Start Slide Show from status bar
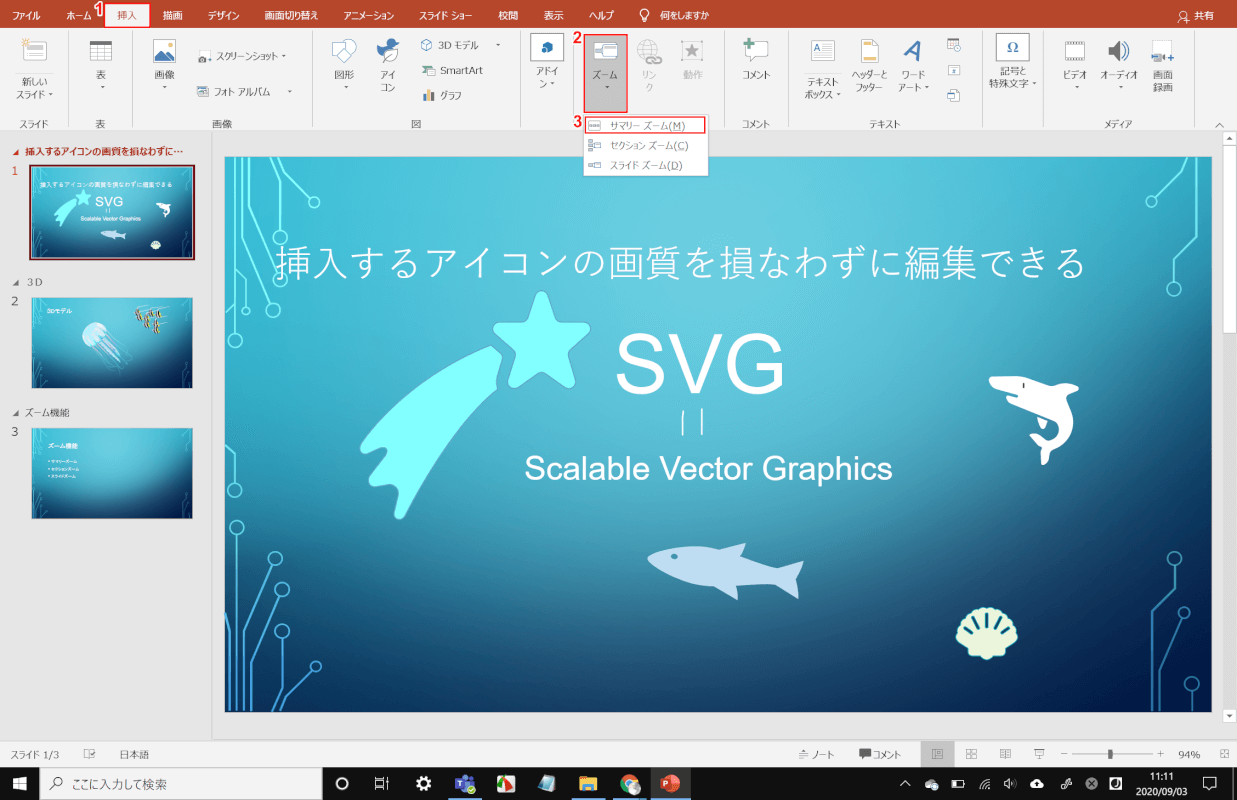The height and width of the screenshot is (800, 1237). (1040, 754)
